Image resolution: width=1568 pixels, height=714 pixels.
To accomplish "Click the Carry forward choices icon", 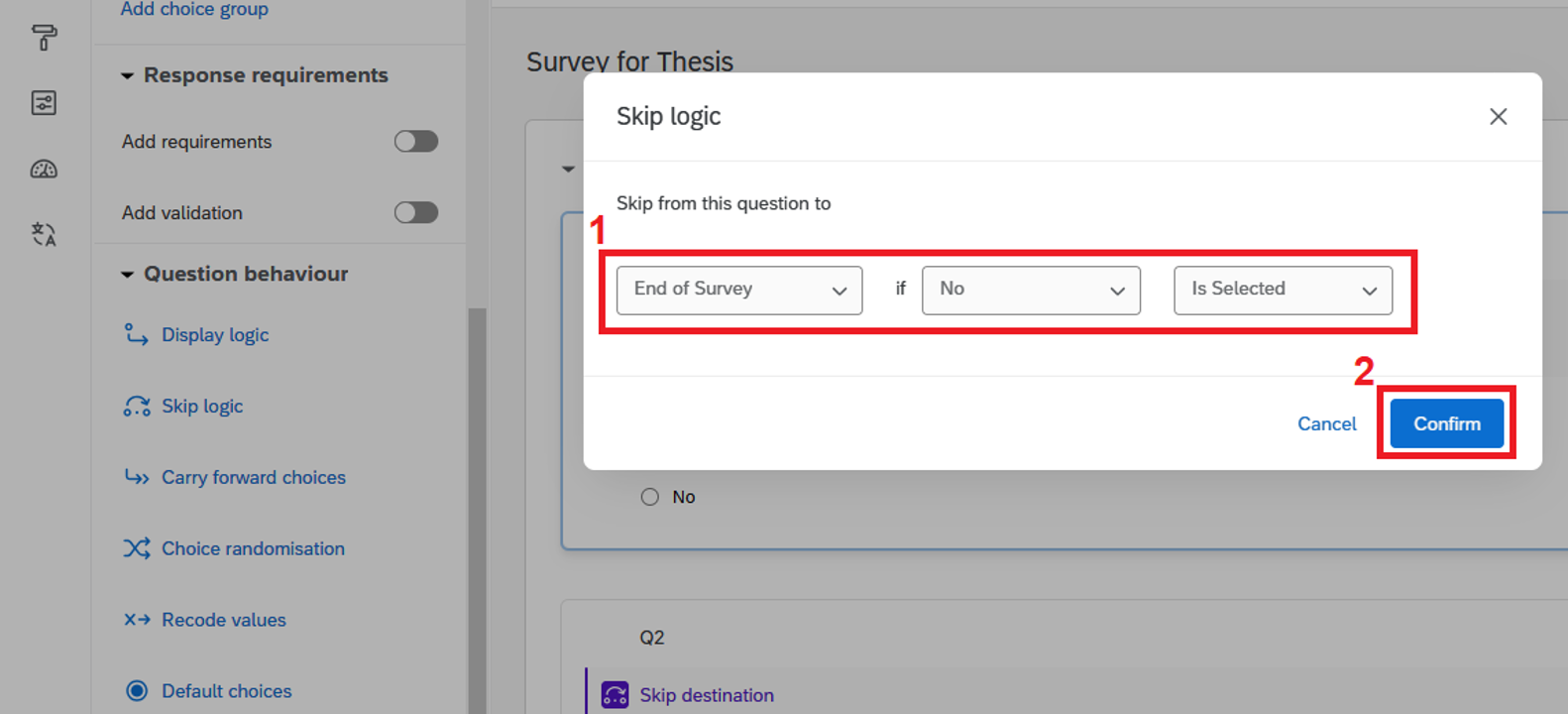I will point(136,478).
